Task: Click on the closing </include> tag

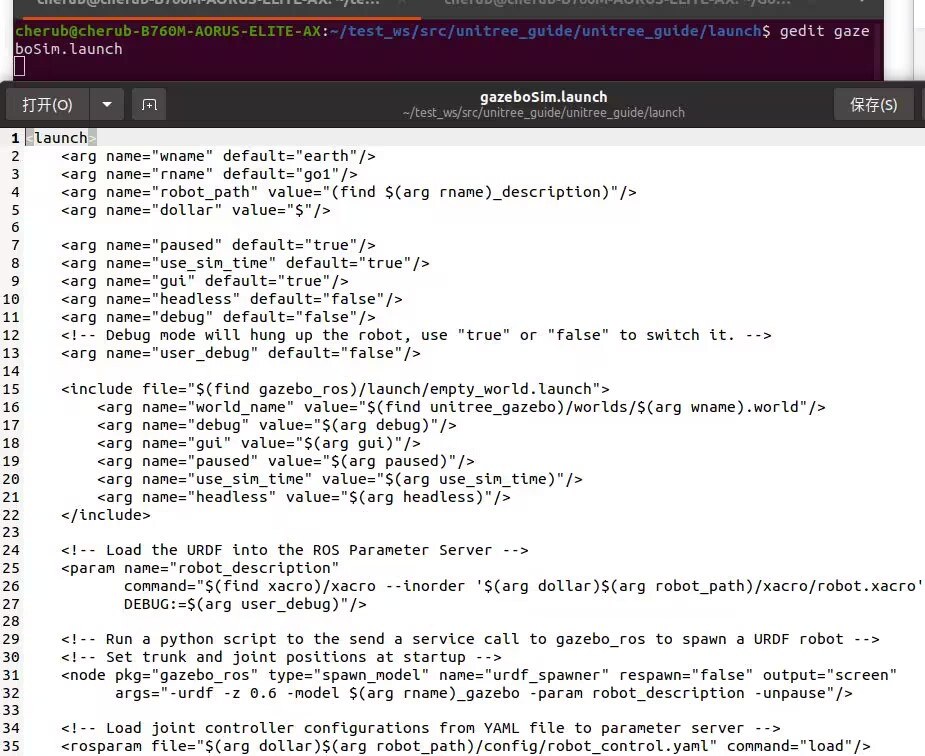Action: pos(105,515)
